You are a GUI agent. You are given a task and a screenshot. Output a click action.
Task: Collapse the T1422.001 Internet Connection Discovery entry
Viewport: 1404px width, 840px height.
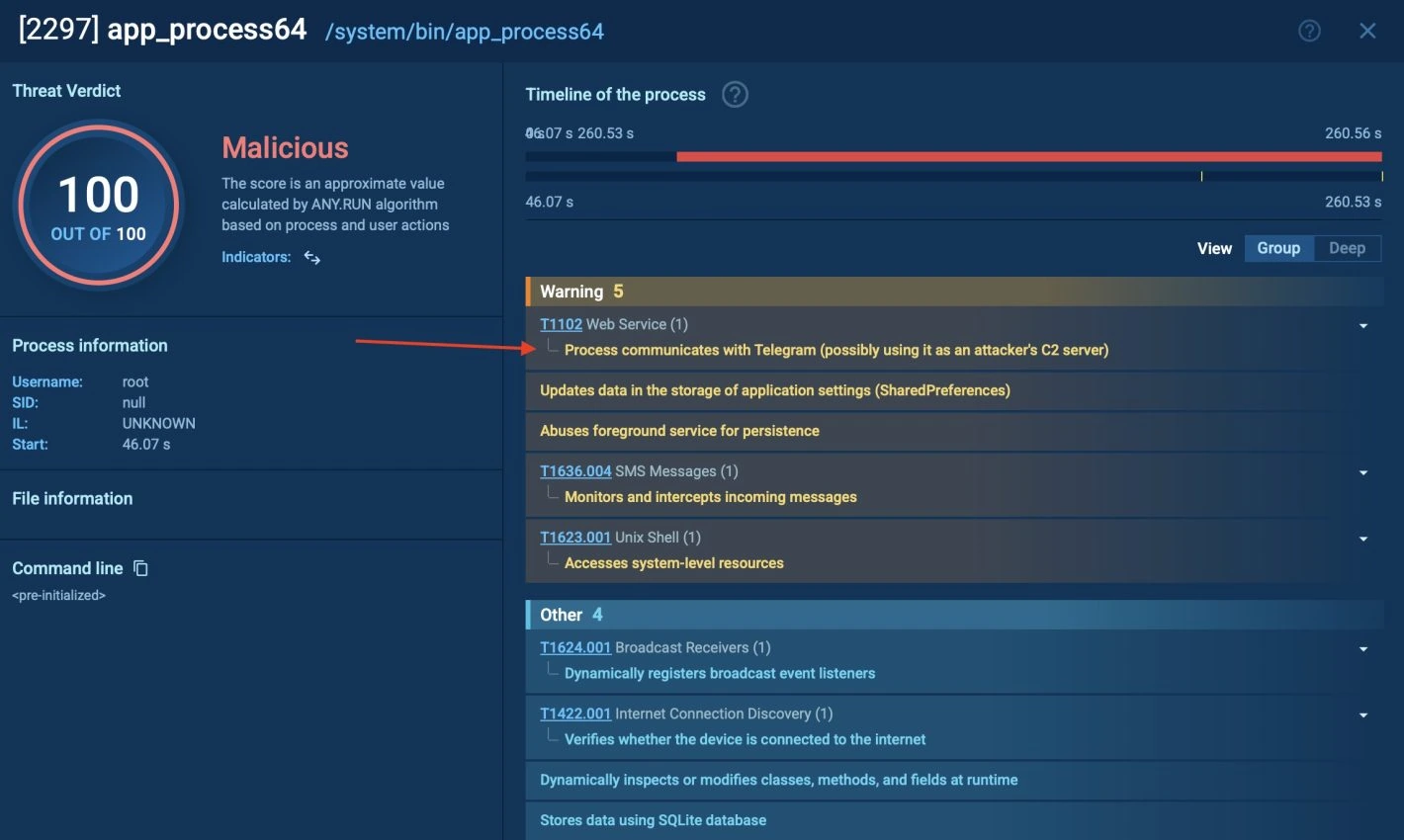(x=1363, y=714)
